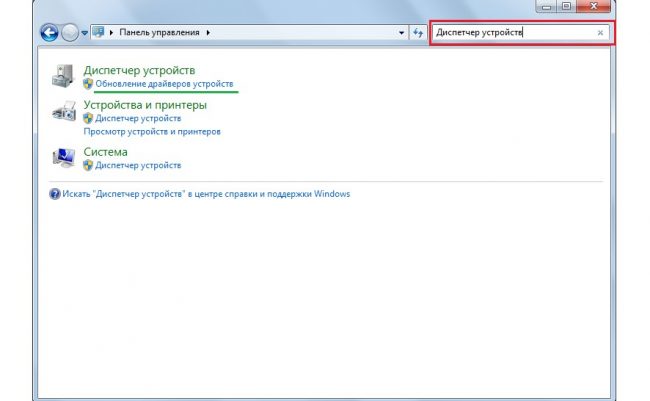The width and height of the screenshot is (650, 401).
Task: Click the large Диспетчер устройств icon
Action: 62,77
